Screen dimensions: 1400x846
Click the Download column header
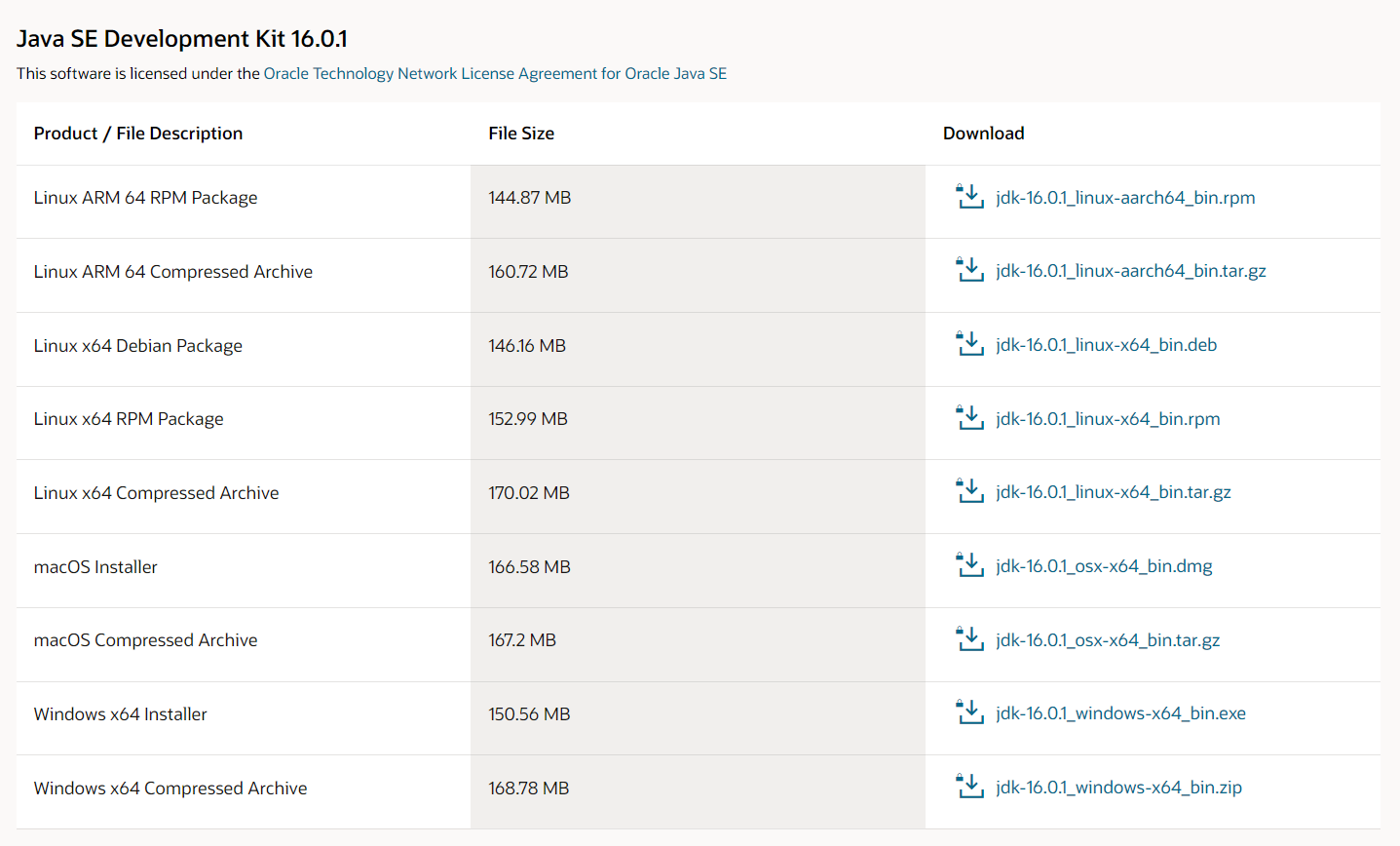[984, 134]
